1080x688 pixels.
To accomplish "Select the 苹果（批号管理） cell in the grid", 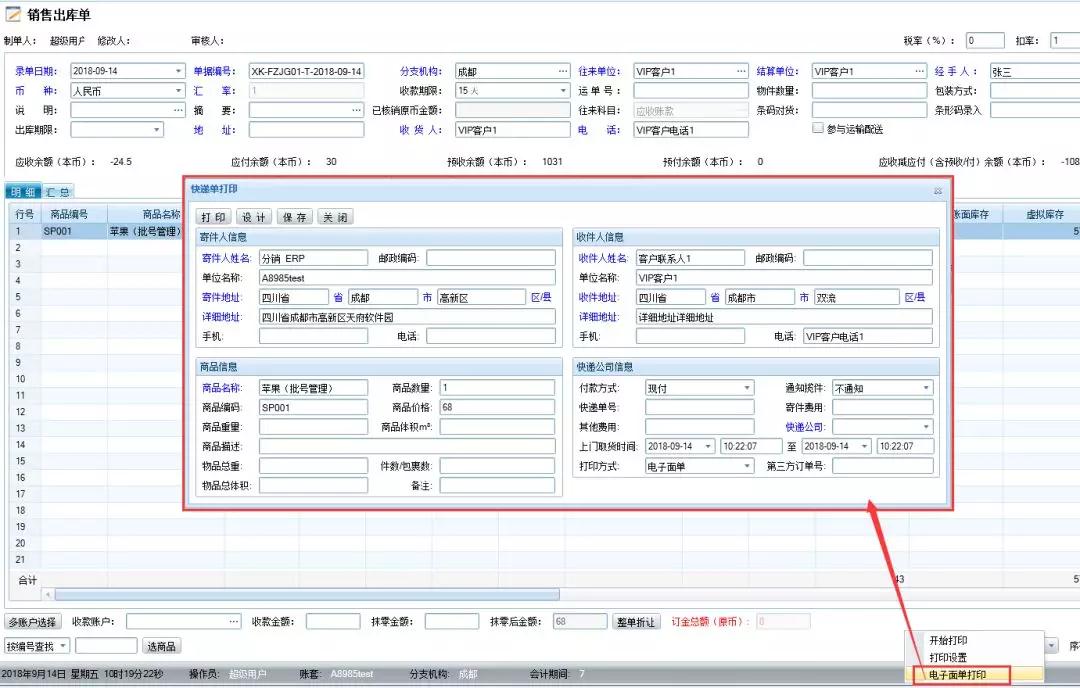I will coord(145,231).
